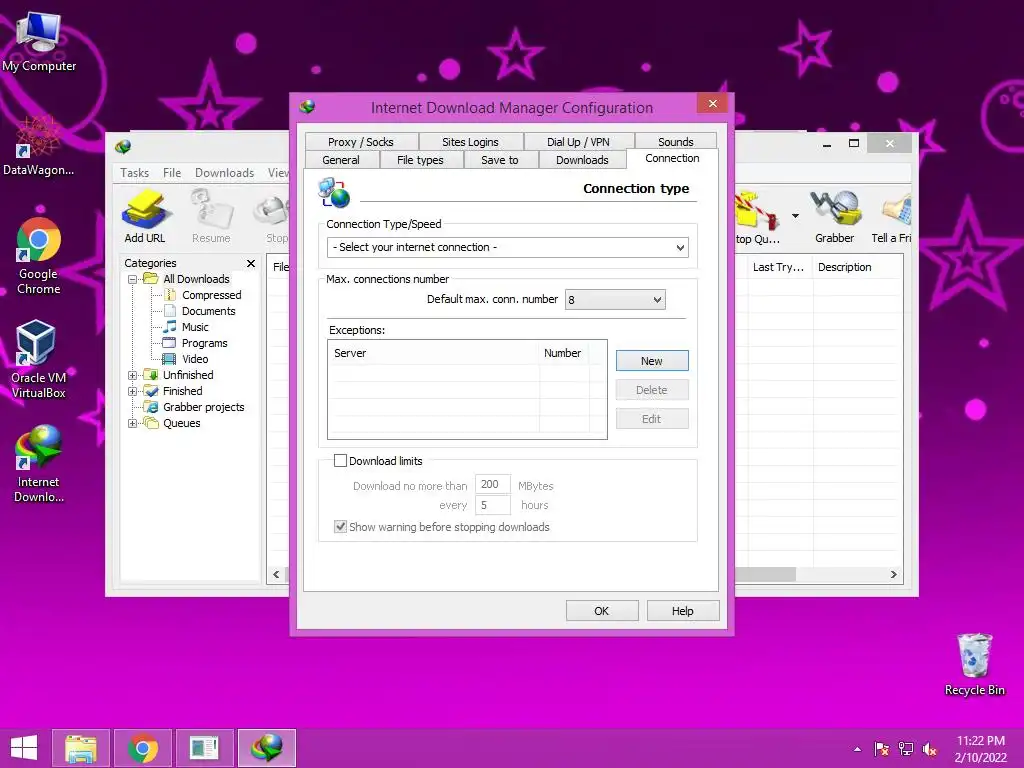
Task: Open Internet Download Manager desktop shortcut
Action: coord(39,464)
